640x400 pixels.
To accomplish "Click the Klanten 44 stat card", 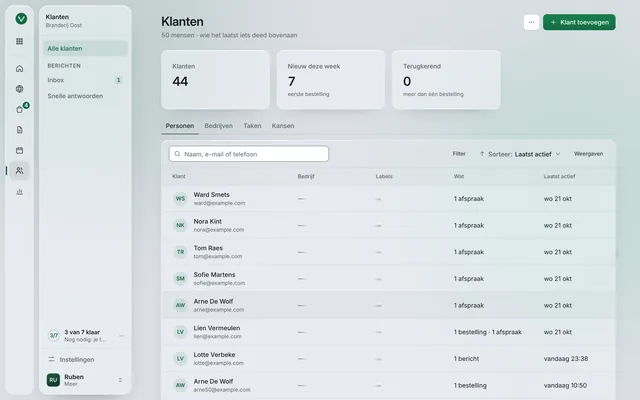I will click(215, 80).
